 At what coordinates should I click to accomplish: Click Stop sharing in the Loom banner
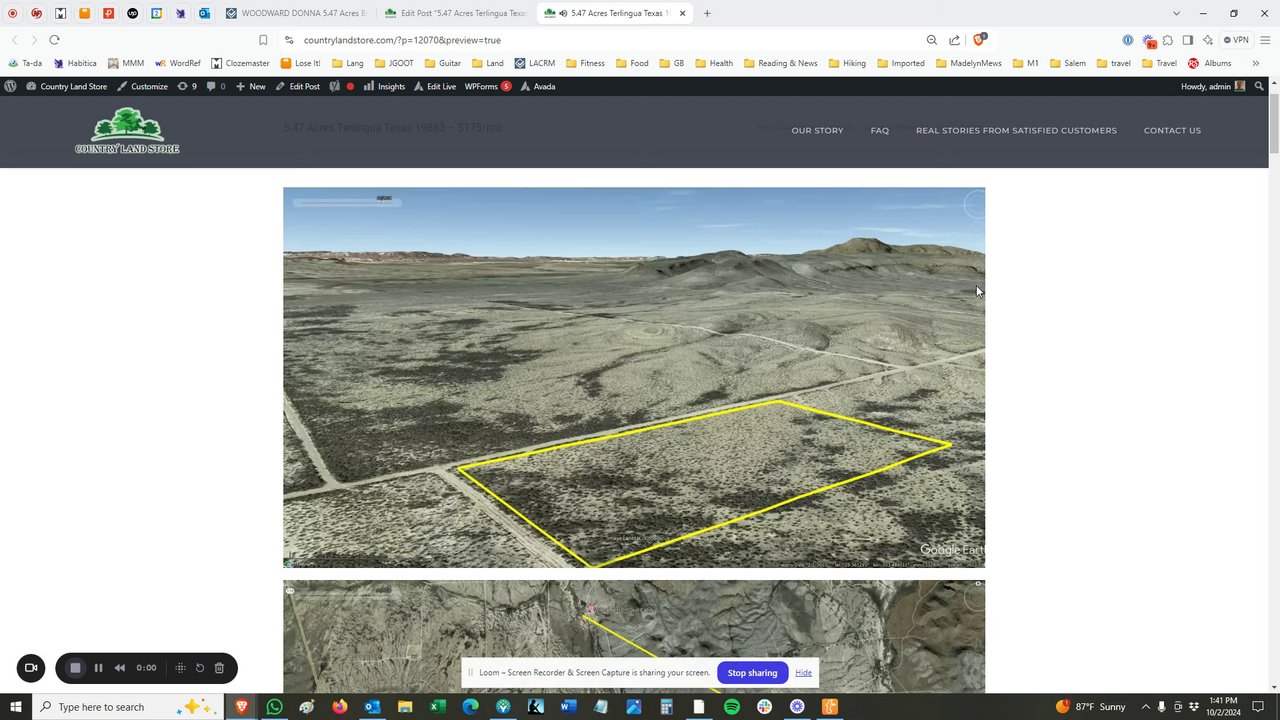tap(752, 673)
